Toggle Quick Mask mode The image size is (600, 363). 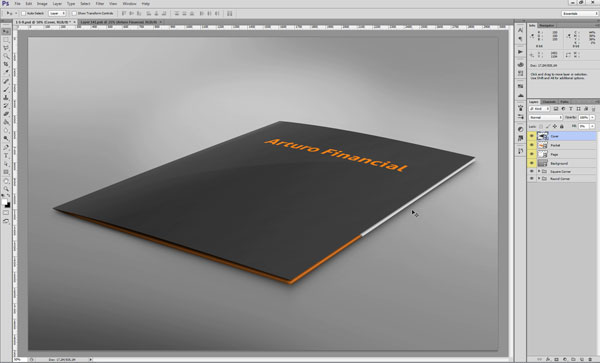click(6, 213)
